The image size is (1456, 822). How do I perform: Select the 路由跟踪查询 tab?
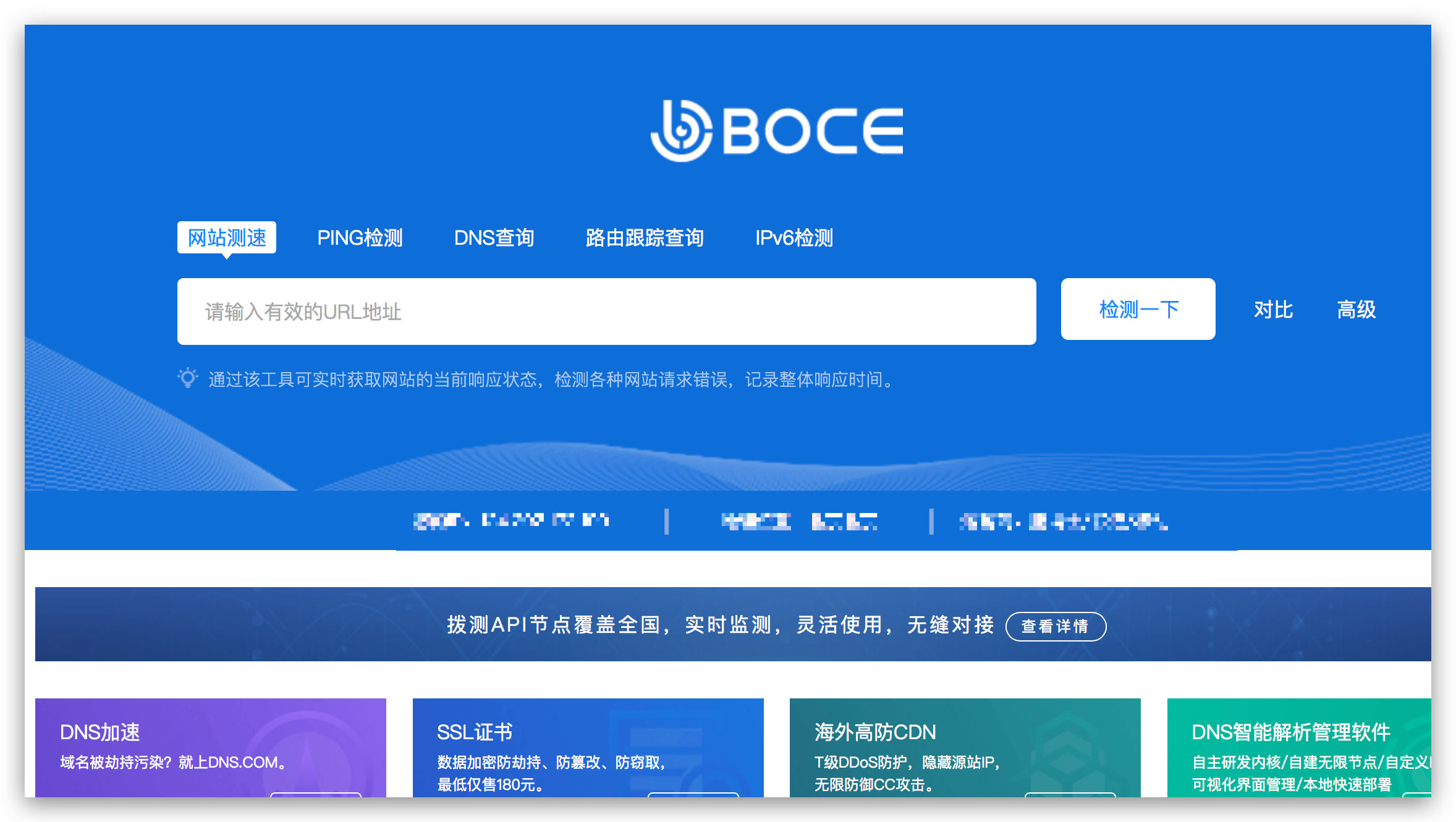[x=645, y=238]
